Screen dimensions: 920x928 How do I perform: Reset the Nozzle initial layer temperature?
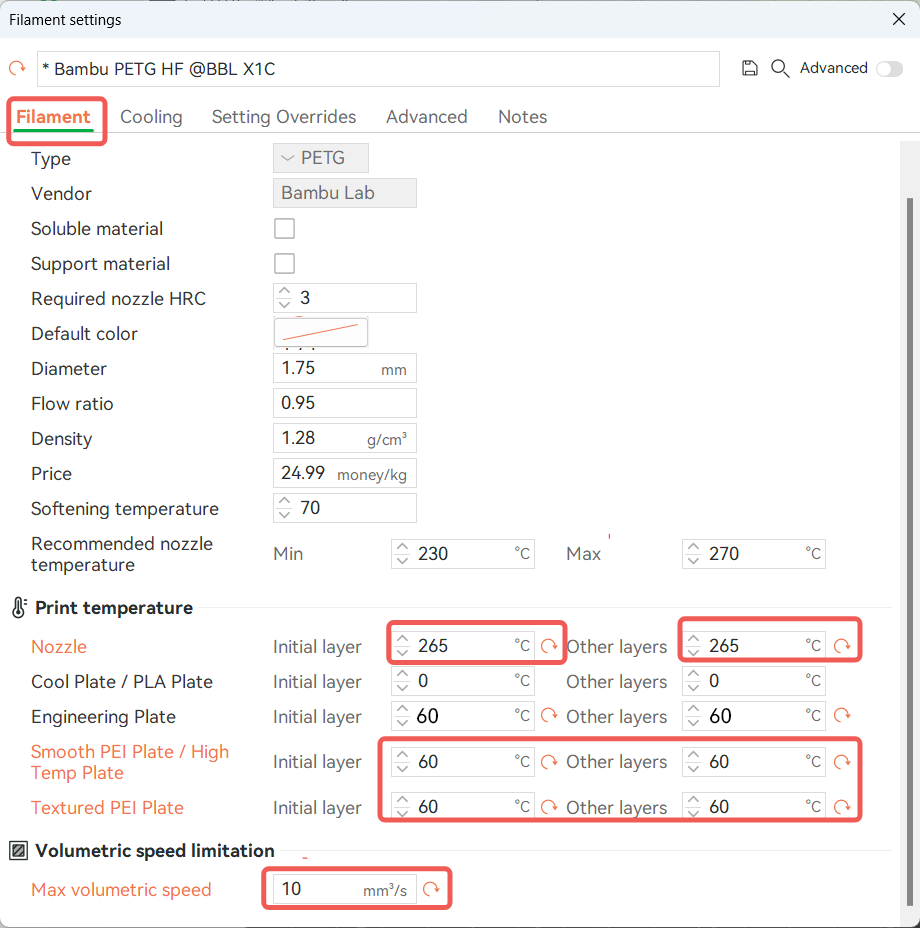[x=549, y=646]
